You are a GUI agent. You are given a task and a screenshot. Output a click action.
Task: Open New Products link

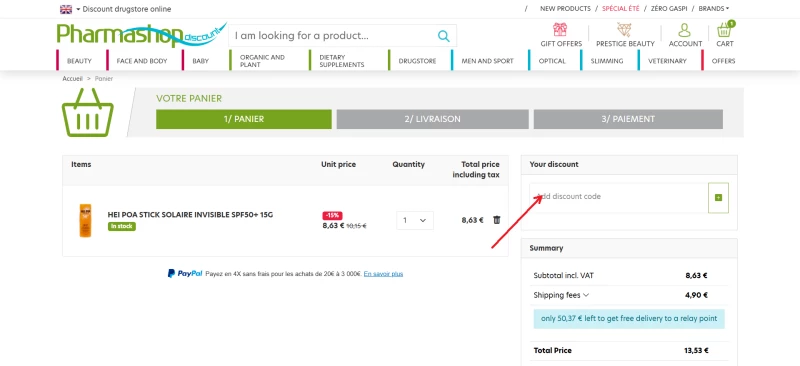[x=565, y=9]
